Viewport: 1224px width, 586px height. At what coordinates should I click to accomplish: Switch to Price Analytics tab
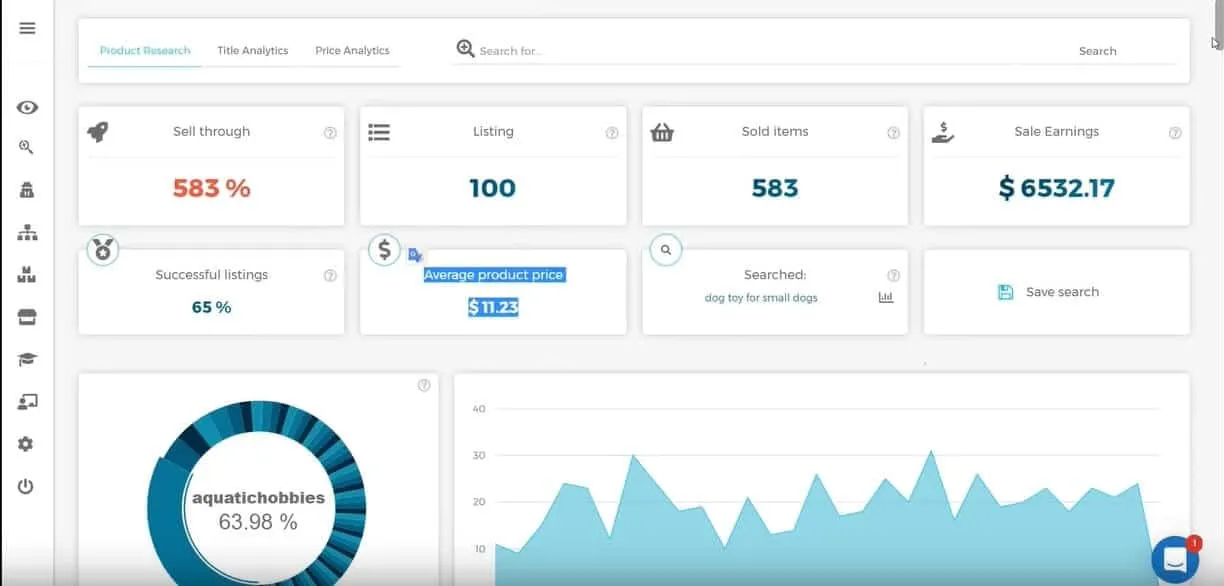[352, 51]
